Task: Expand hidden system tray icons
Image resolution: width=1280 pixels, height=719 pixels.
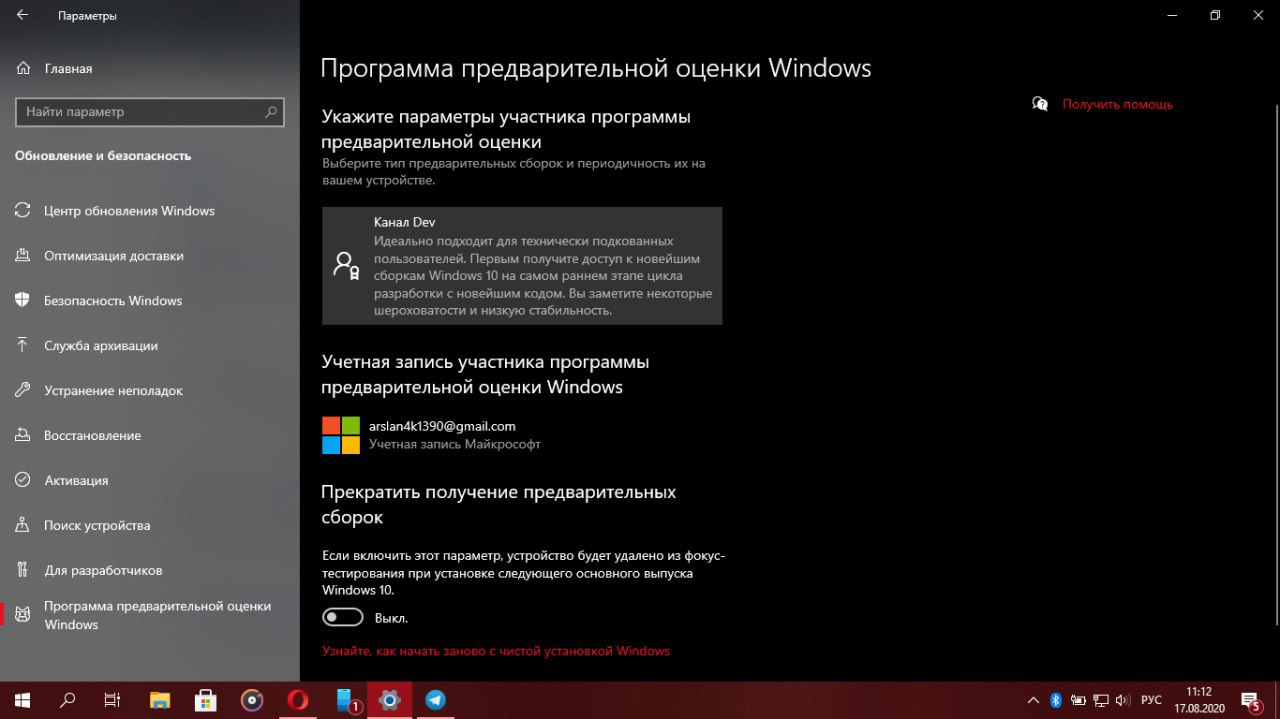Action: tap(1033, 700)
